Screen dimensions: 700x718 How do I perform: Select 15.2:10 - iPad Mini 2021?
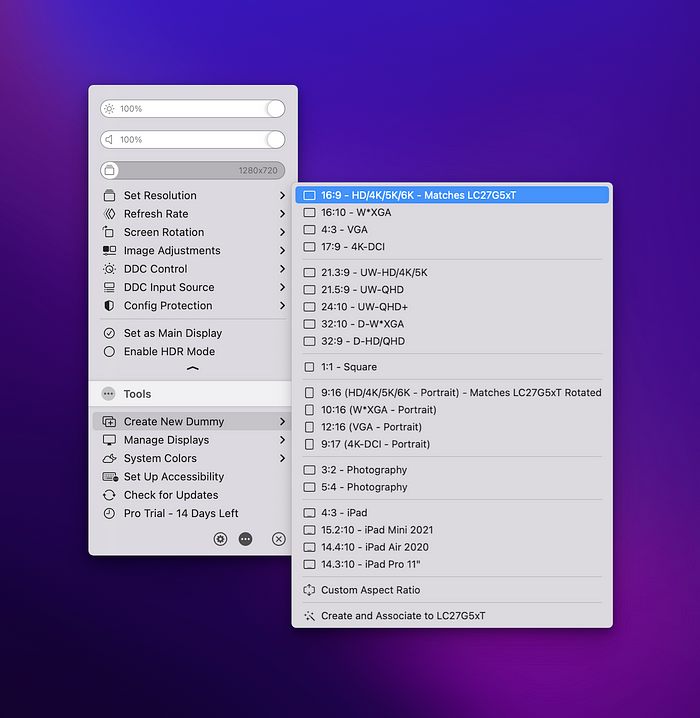click(x=452, y=530)
